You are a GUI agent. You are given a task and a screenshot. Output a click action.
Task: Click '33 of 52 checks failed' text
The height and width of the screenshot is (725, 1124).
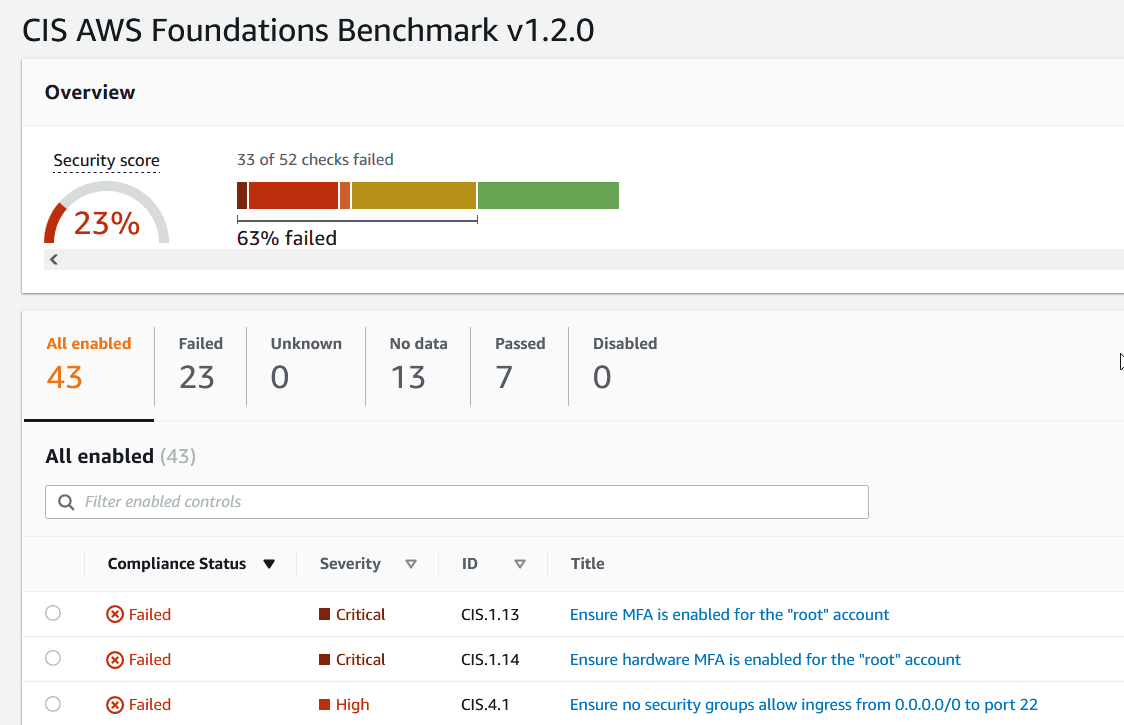click(x=315, y=159)
